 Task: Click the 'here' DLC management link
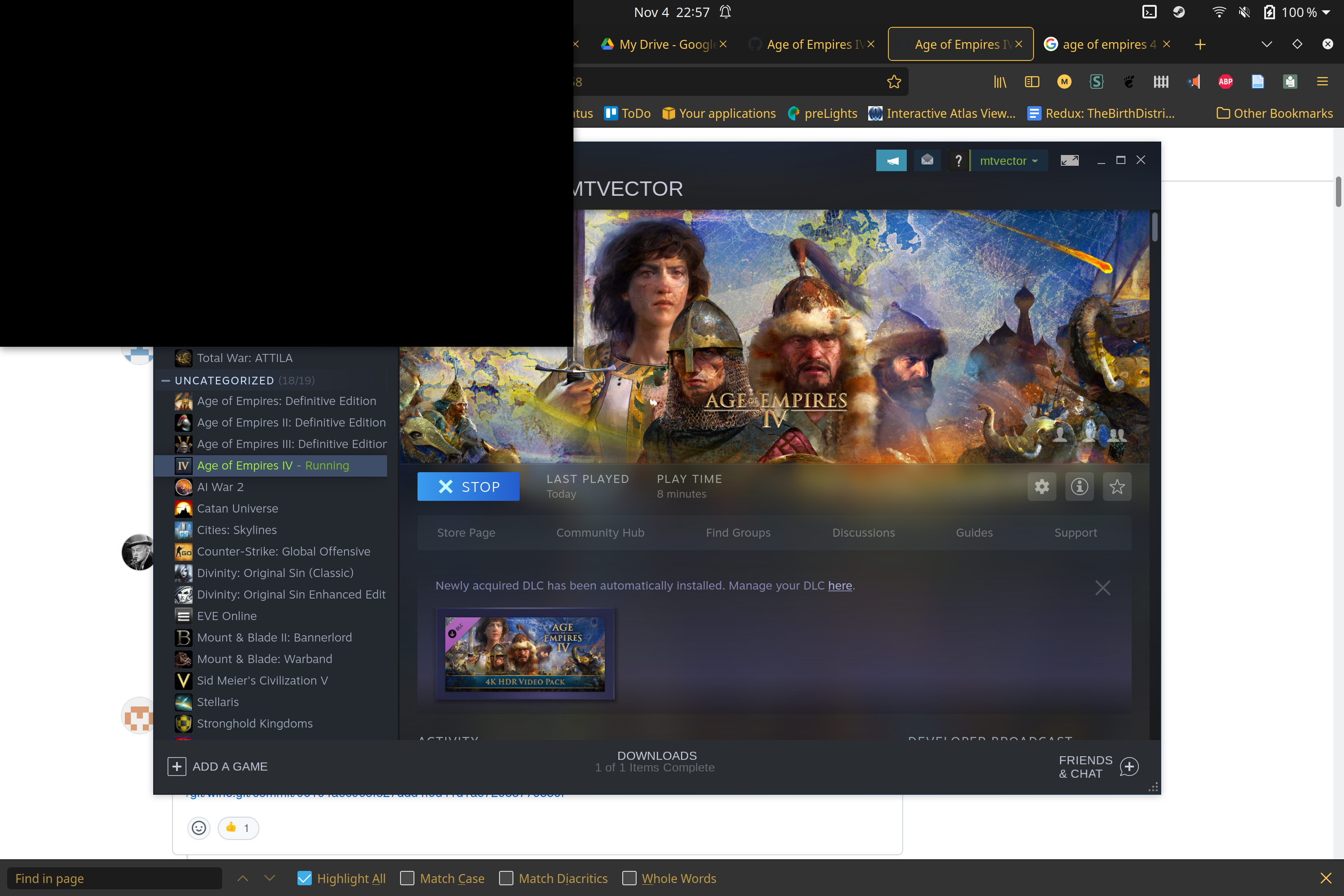coord(840,586)
